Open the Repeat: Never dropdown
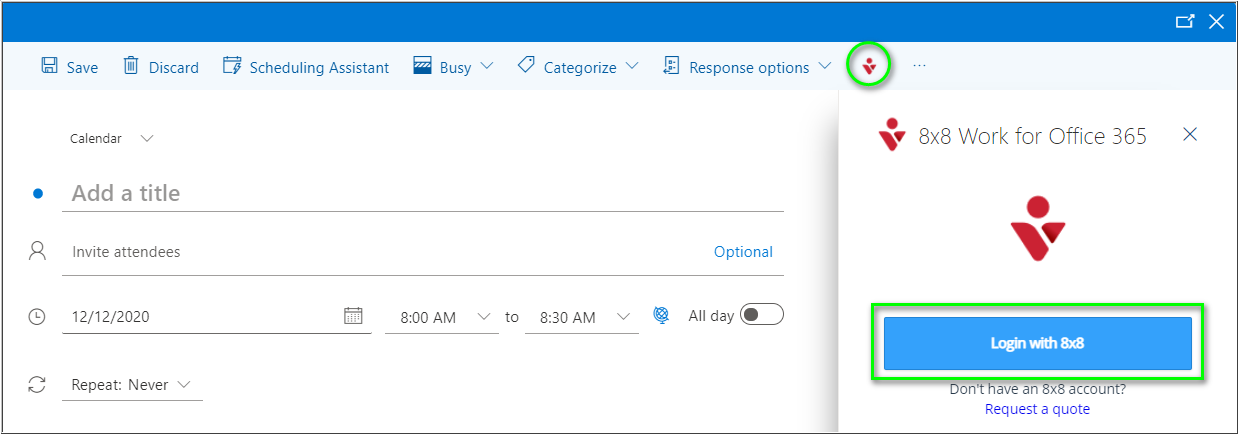 click(x=132, y=384)
